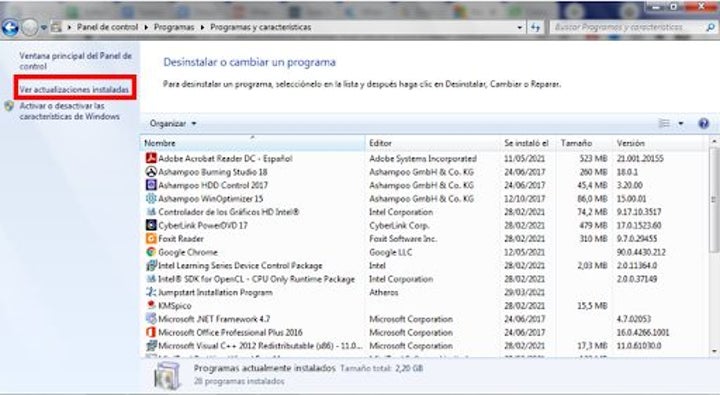Sort by the Se instaló el column header
This screenshot has width=720, height=395.
pos(528,143)
